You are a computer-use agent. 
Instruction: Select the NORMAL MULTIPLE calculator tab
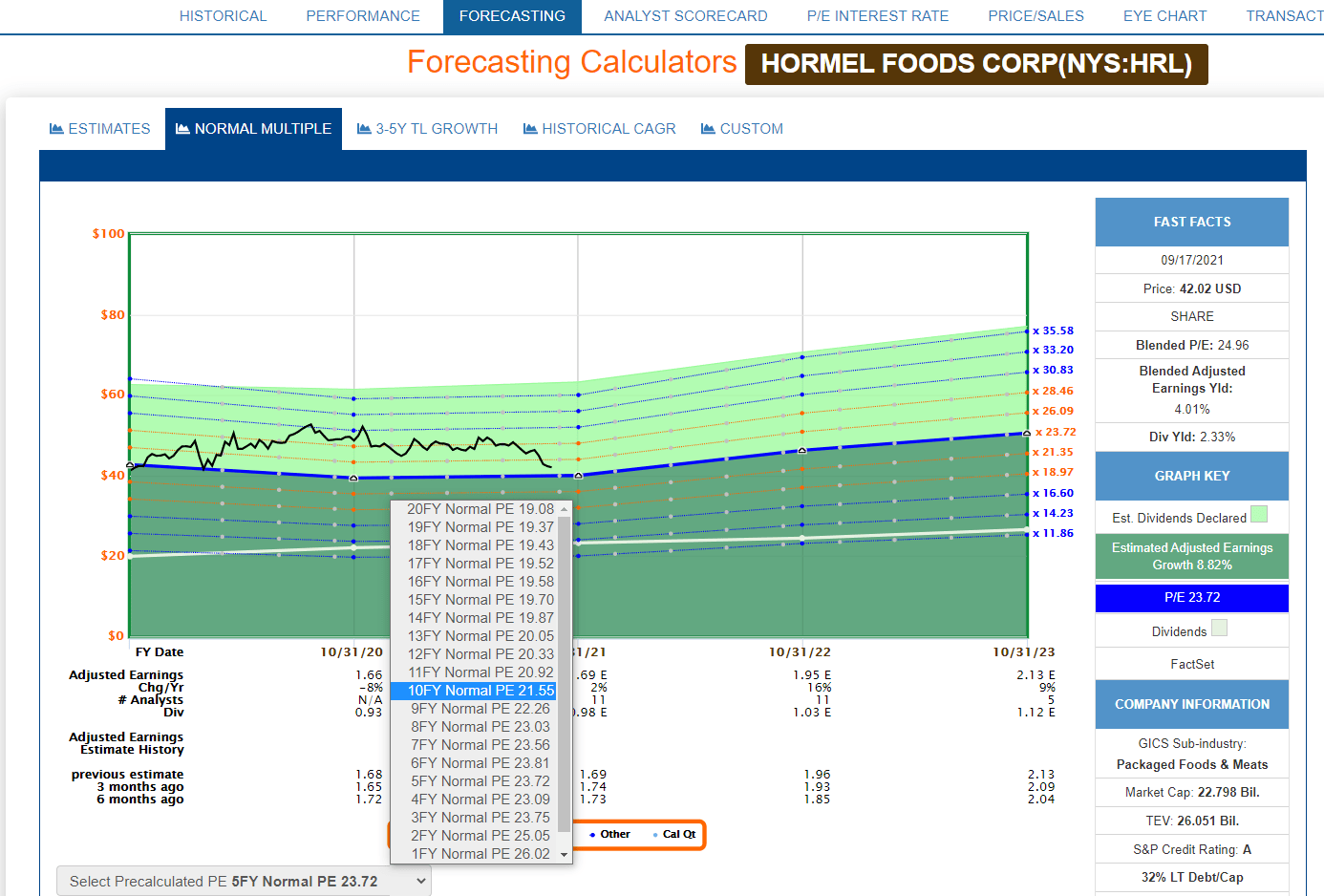254,129
